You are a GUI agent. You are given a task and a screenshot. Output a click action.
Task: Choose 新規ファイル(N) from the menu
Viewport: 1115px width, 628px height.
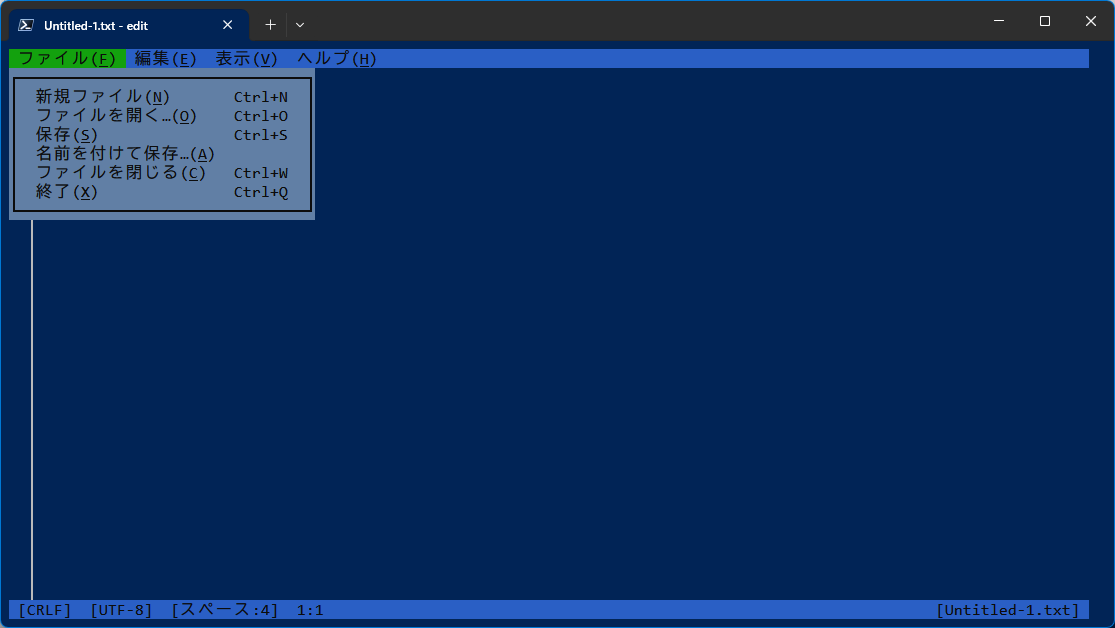click(162, 97)
